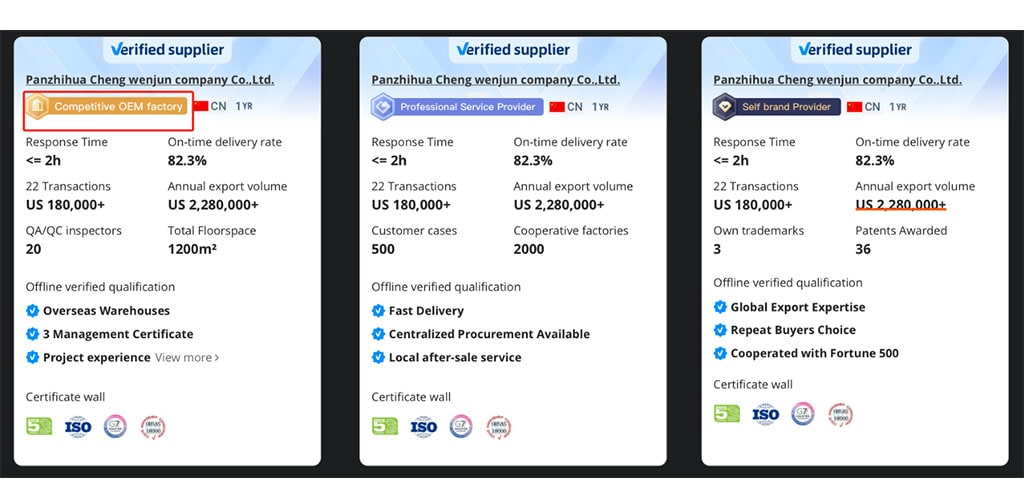Click the green 5S certificate icon in middle card

[x=385, y=426]
